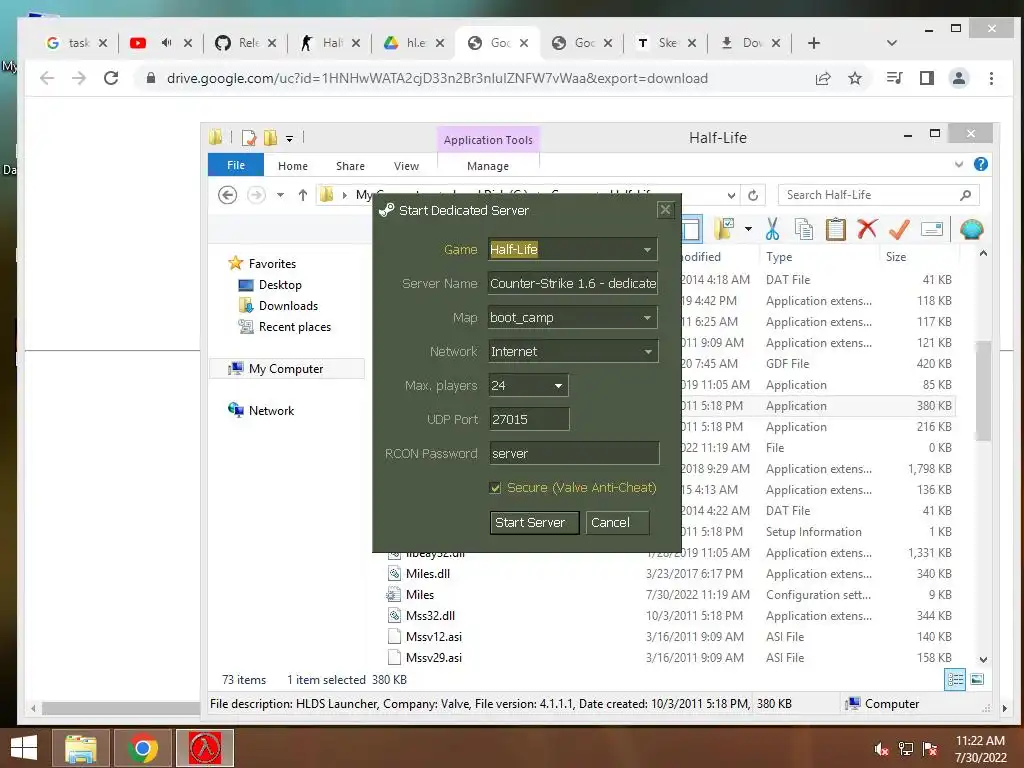
Task: Click the Server Name input field
Action: tap(573, 283)
